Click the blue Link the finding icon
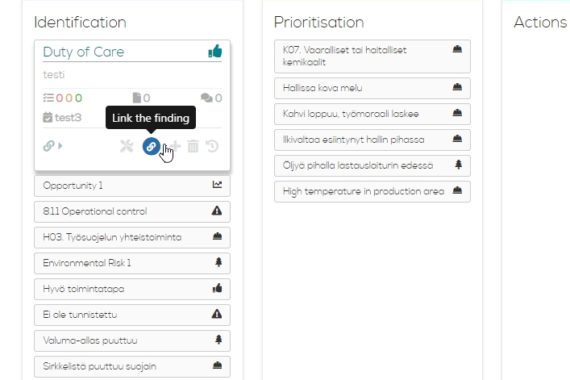This screenshot has width=570, height=380. (151, 146)
